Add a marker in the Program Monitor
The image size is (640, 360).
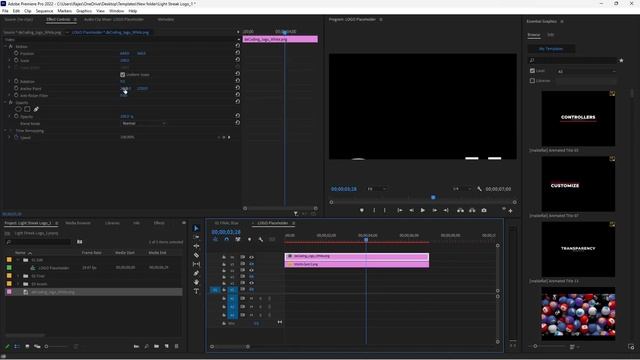[362, 210]
